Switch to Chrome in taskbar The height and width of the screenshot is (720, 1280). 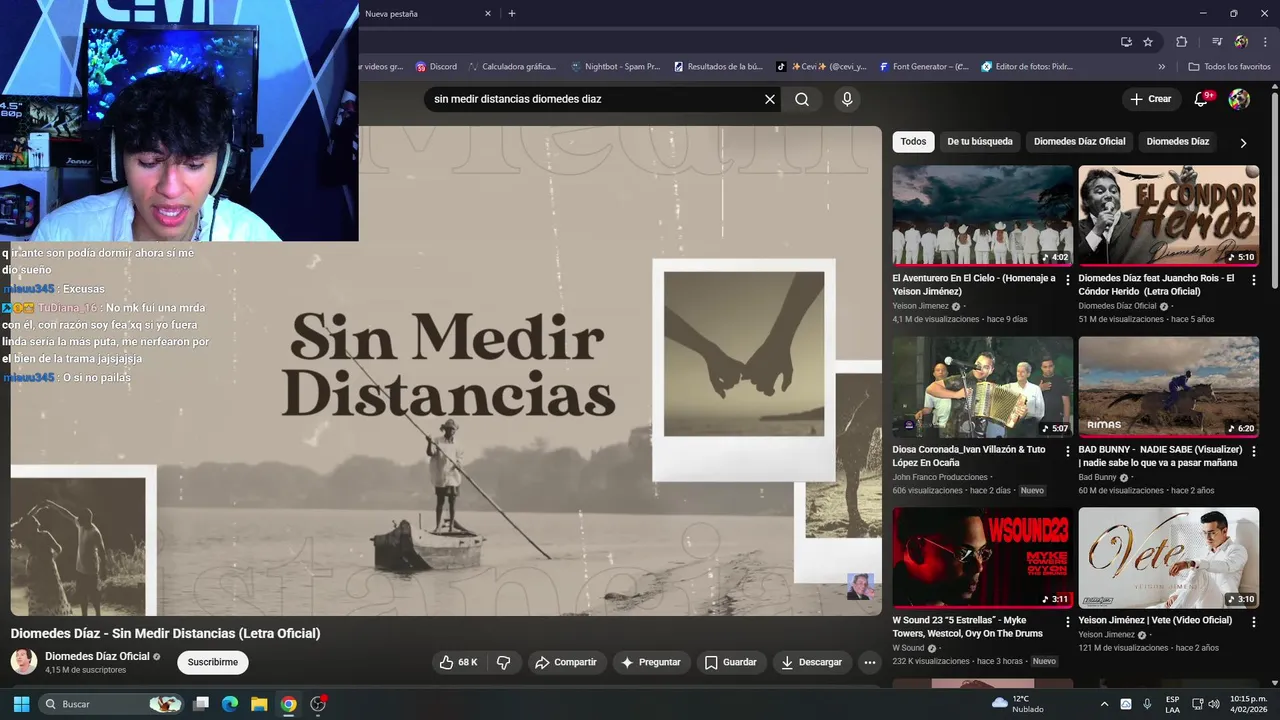(288, 704)
